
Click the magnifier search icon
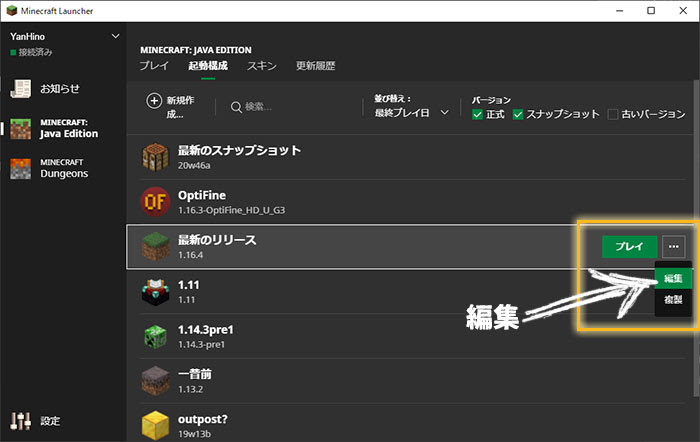236,107
